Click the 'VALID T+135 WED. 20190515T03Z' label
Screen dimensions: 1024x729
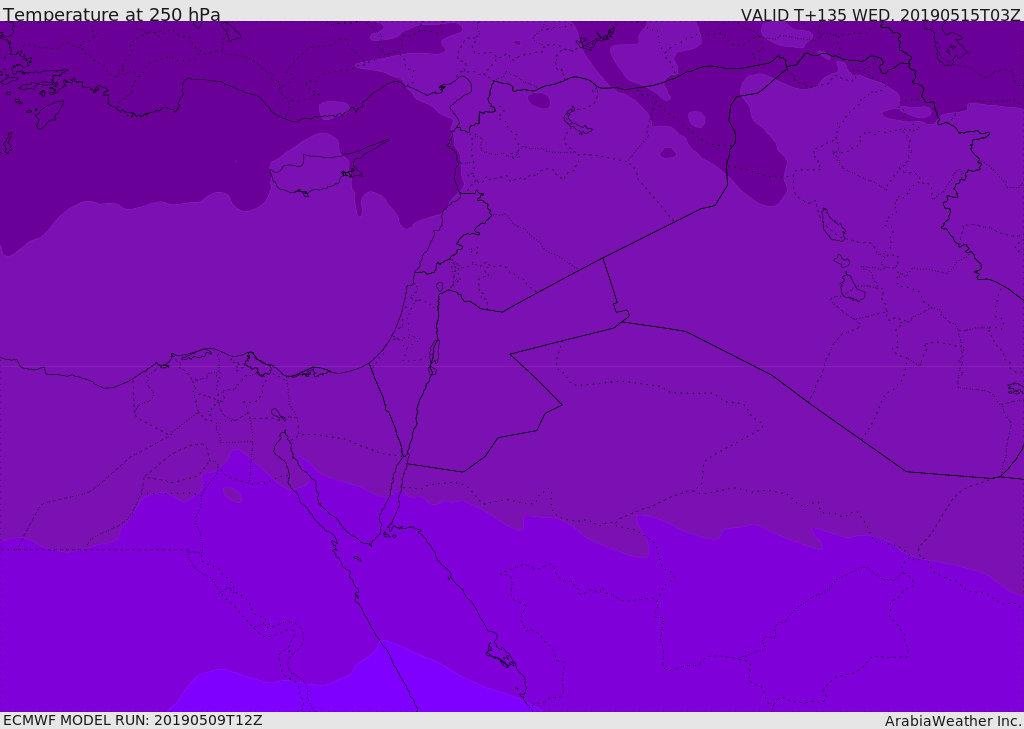(x=880, y=14)
